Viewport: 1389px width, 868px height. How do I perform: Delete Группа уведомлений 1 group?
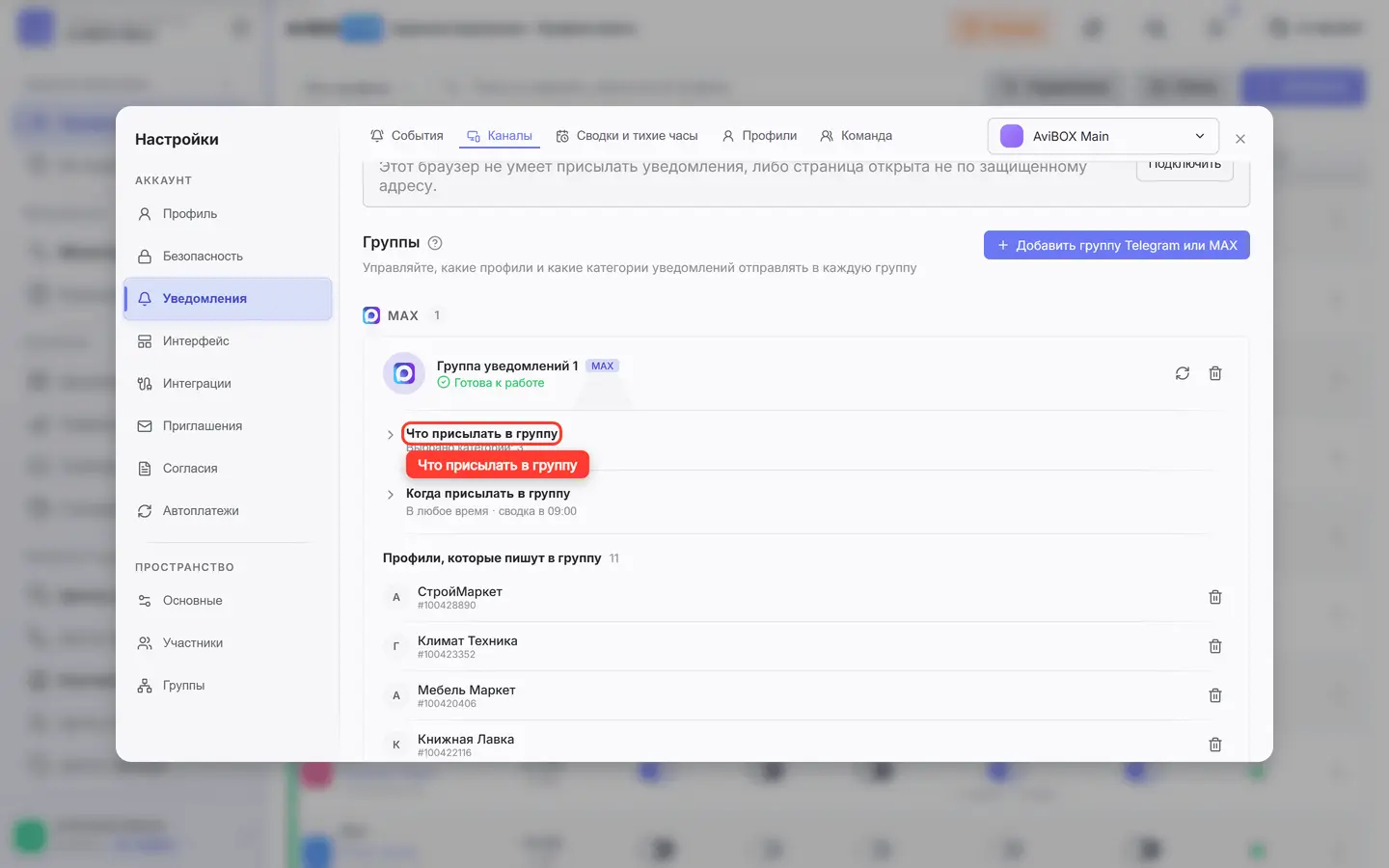1215,373
